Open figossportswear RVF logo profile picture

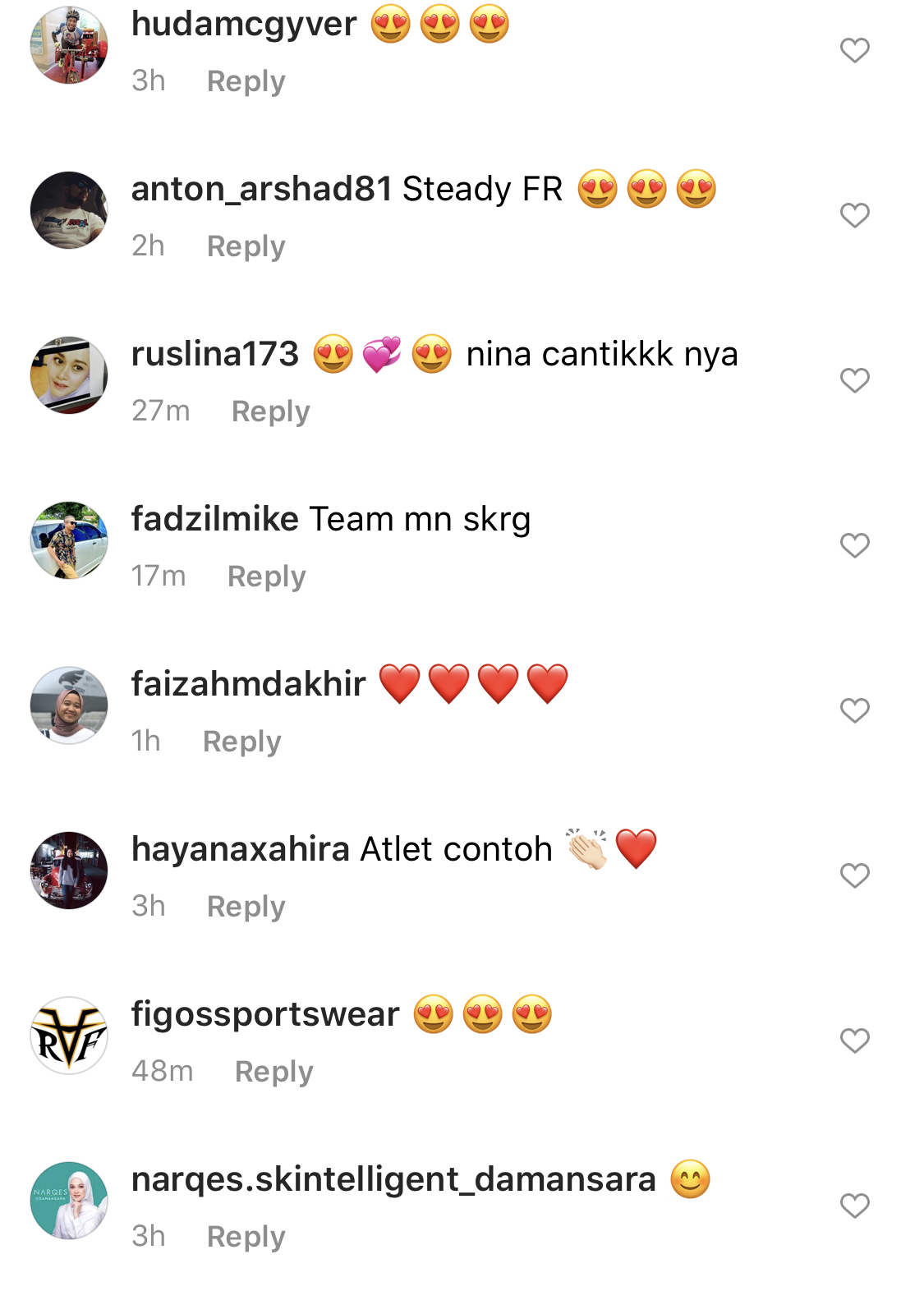click(69, 1036)
